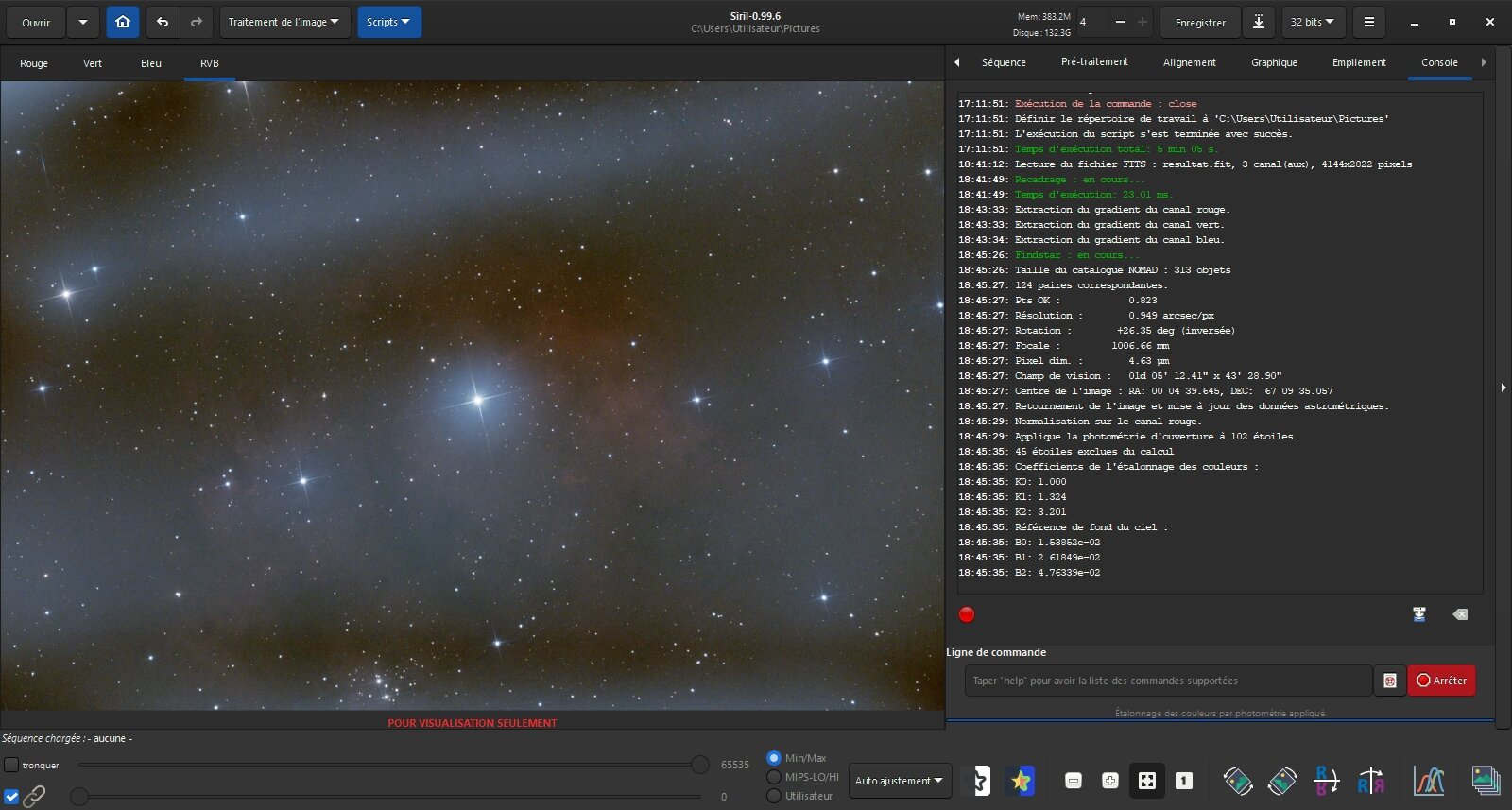The width and height of the screenshot is (1512, 810).
Task: Select the MIPS-LO/HI radio option
Action: point(774,777)
